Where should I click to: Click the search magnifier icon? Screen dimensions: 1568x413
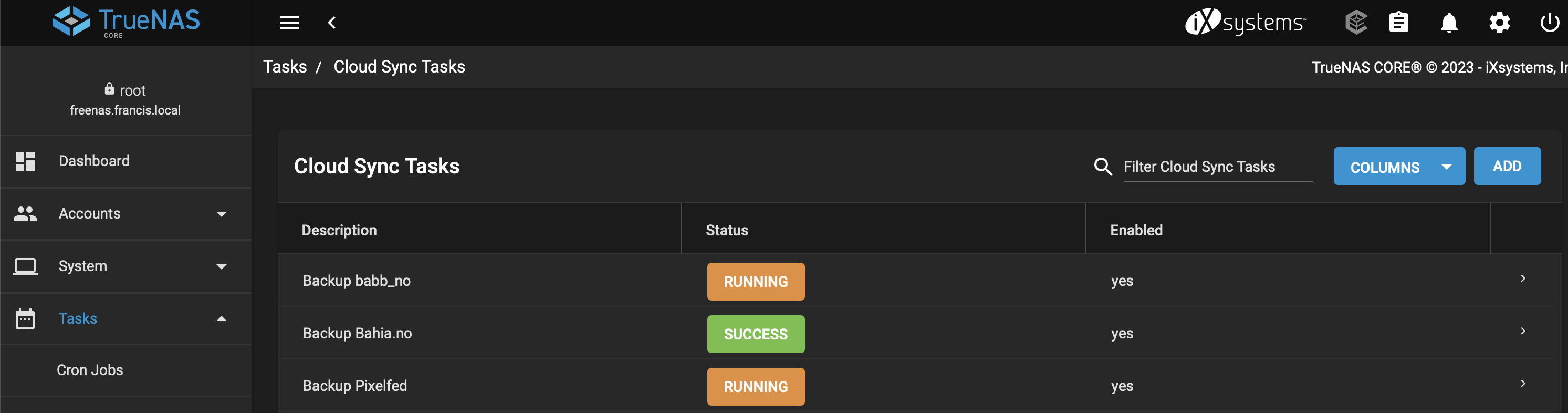click(1103, 166)
